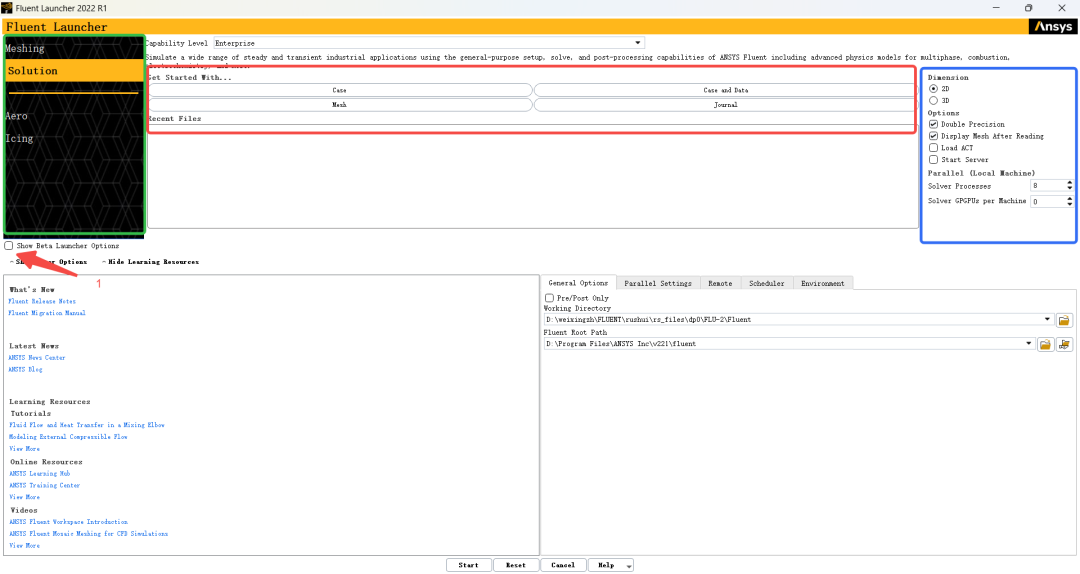Click the Solver Processes input field

click(1048, 185)
